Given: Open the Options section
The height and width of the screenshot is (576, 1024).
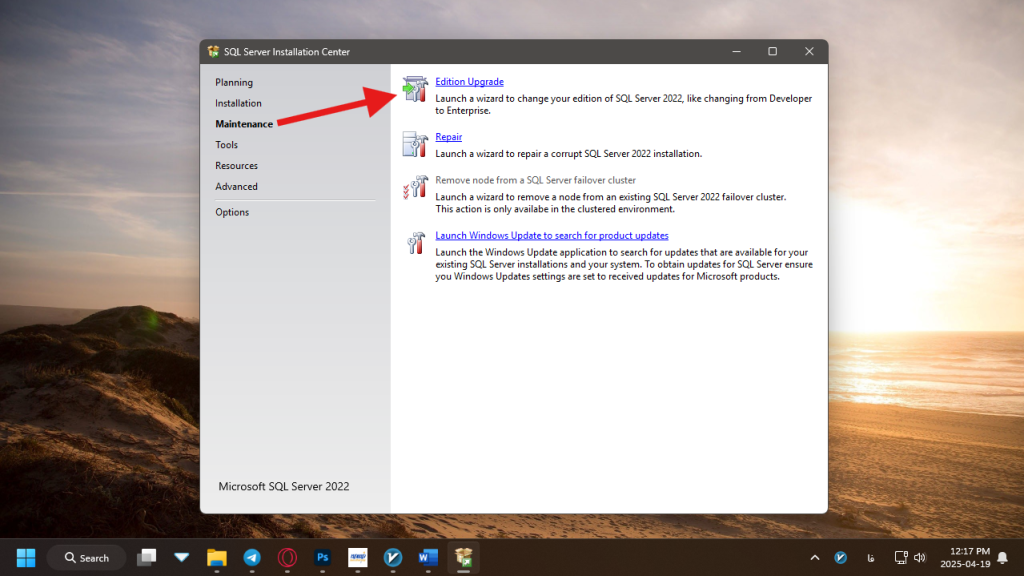Looking at the screenshot, I should (x=232, y=212).
